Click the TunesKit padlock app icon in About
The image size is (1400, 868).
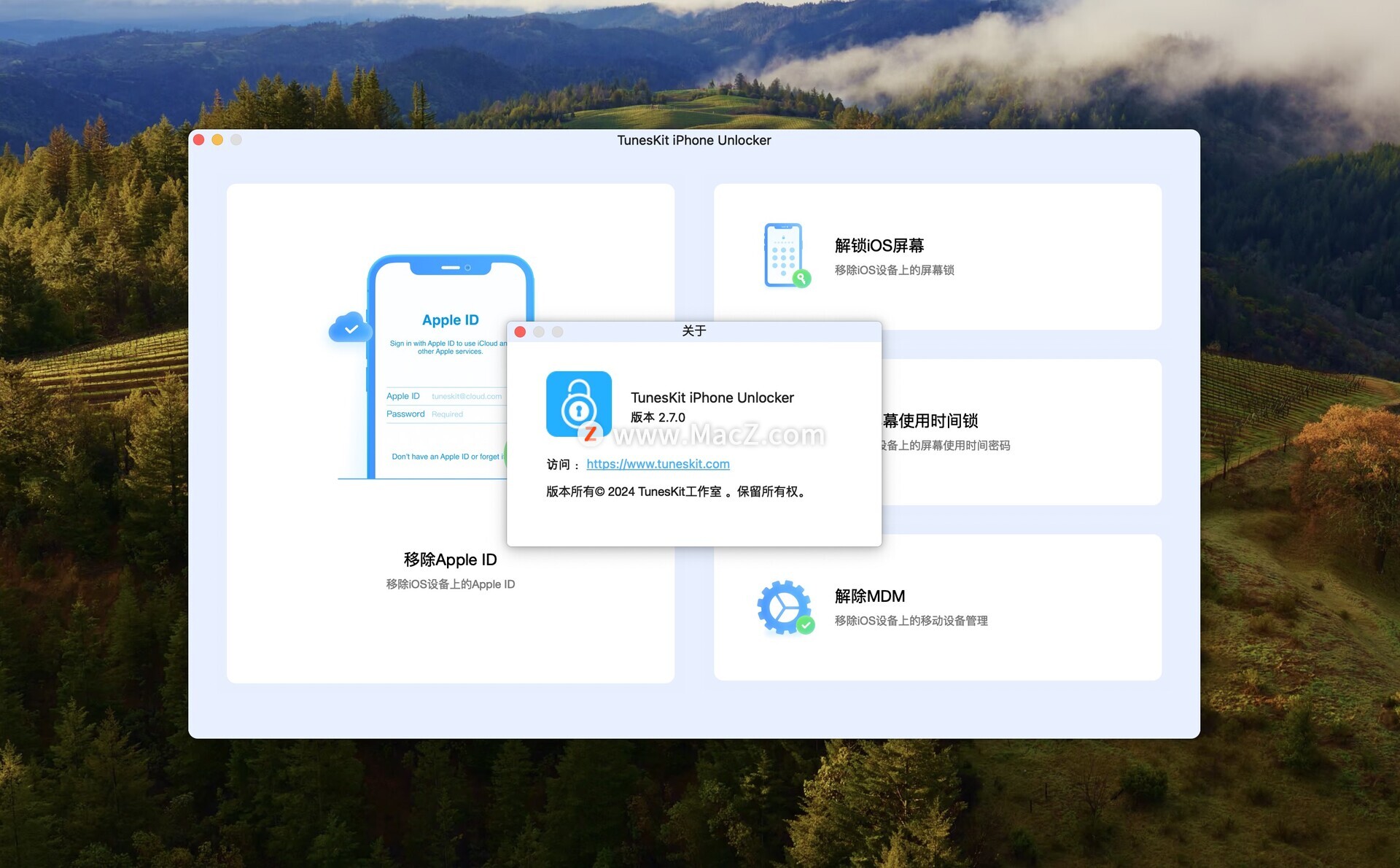pyautogui.click(x=579, y=404)
